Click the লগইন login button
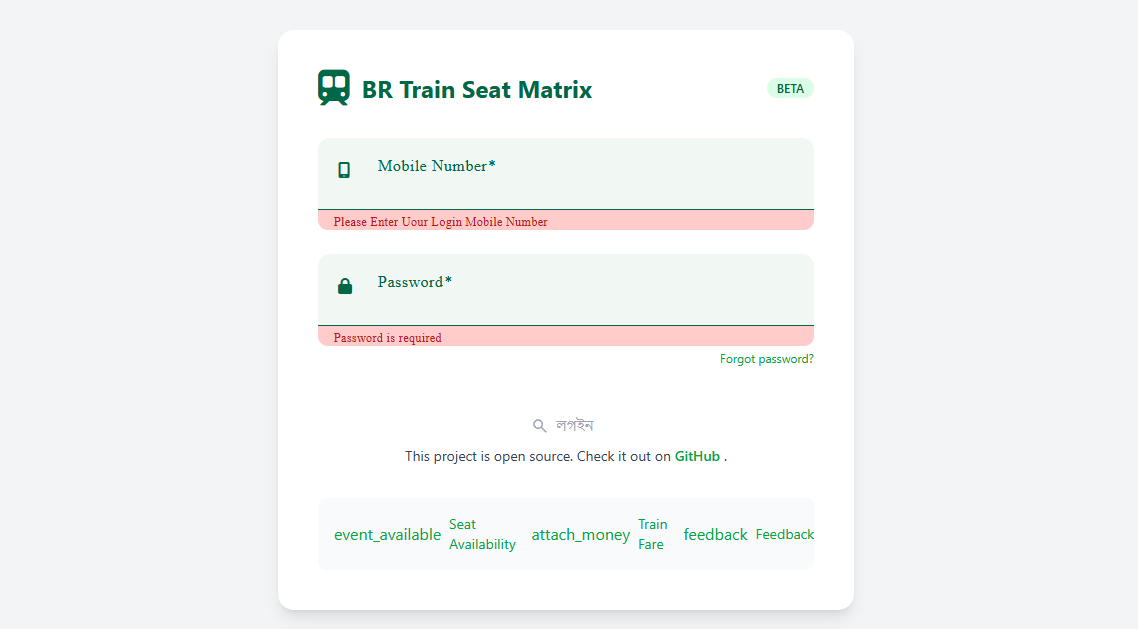1138x629 pixels. point(565,426)
